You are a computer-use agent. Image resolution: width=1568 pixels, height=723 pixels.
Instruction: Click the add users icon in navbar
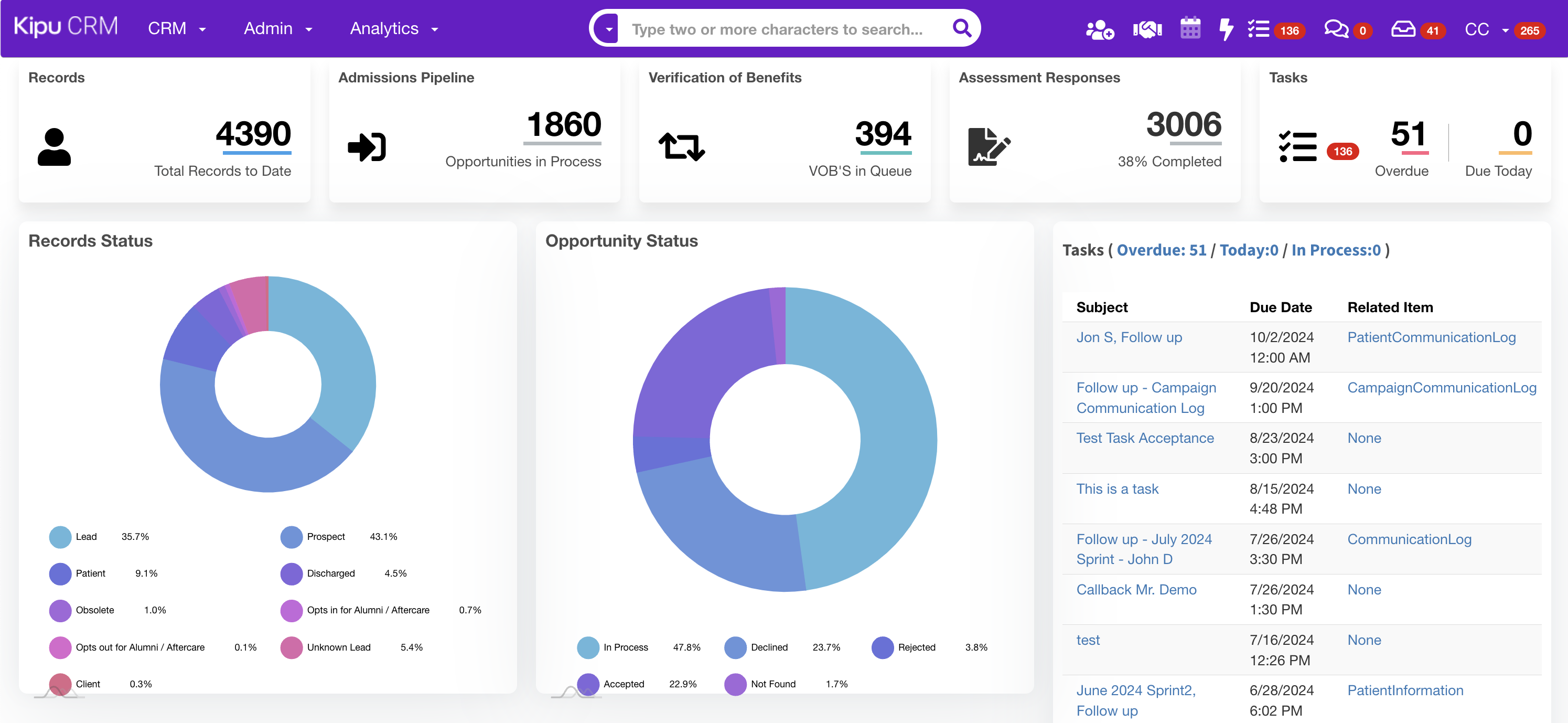[1099, 29]
